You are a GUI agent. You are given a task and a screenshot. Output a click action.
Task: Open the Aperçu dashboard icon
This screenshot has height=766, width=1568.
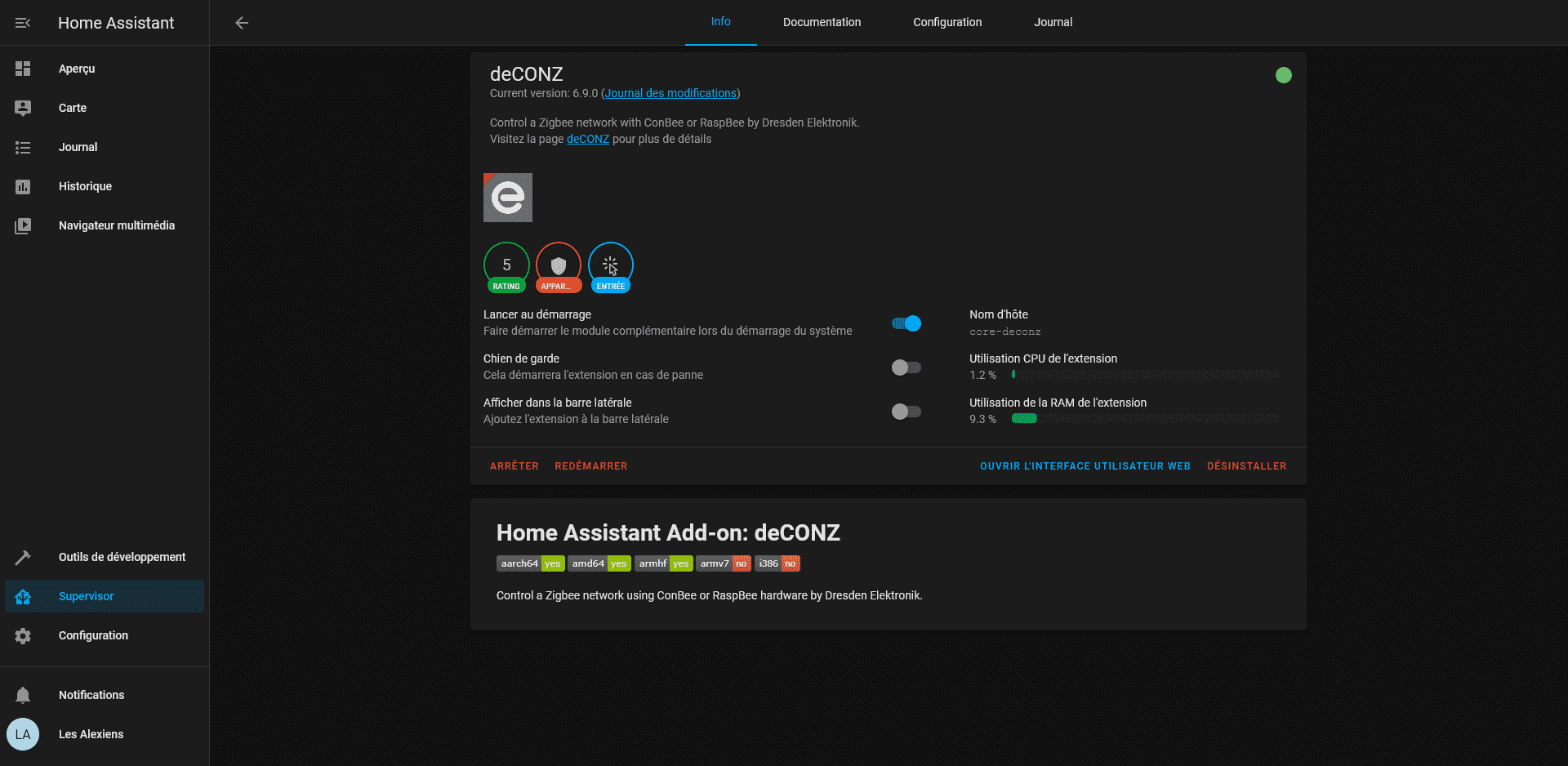click(x=23, y=69)
